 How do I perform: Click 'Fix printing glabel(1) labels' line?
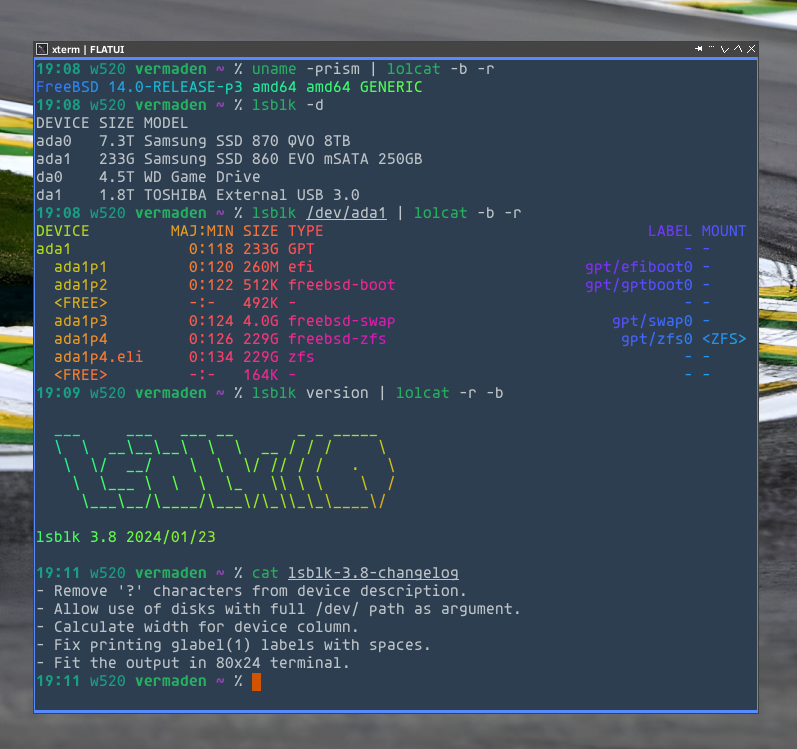point(233,645)
